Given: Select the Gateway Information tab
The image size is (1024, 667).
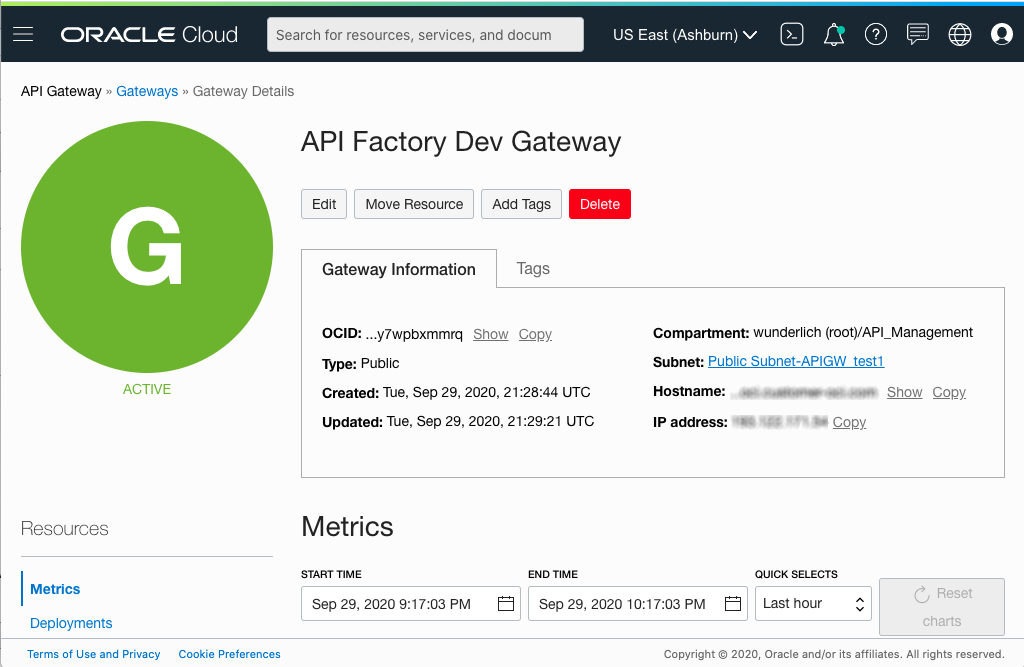Looking at the screenshot, I should click(x=398, y=268).
